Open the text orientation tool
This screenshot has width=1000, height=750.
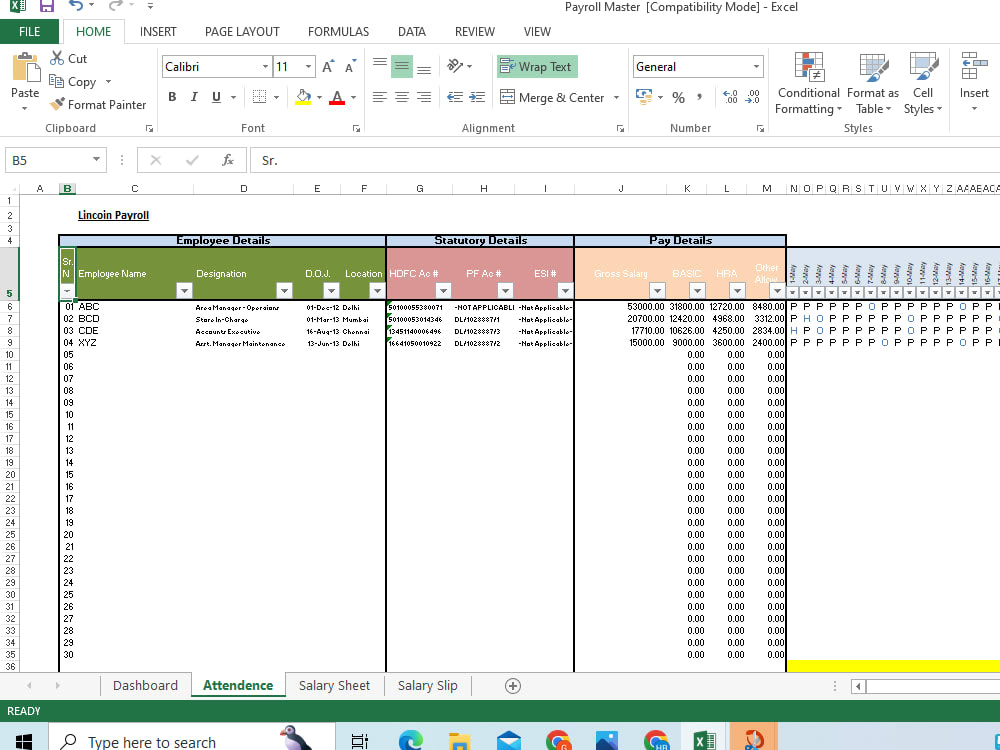coord(455,66)
